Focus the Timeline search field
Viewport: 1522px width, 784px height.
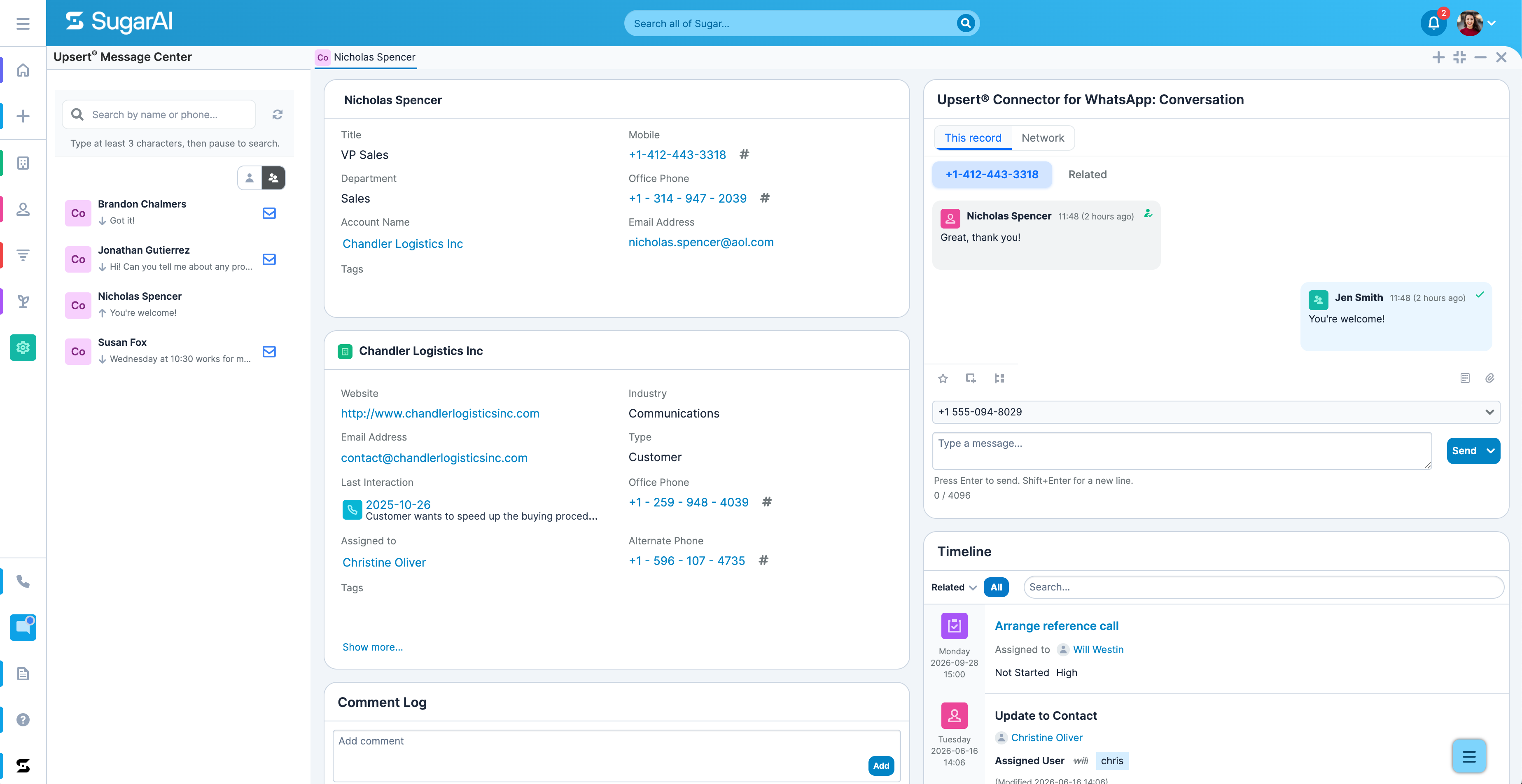point(1263,587)
